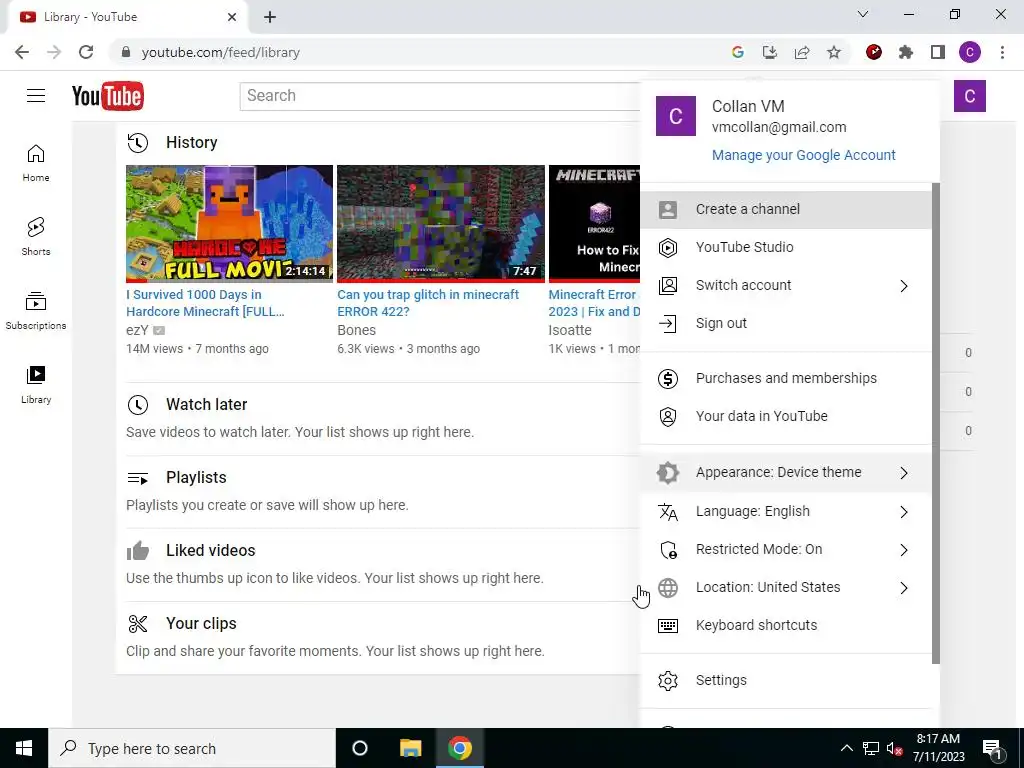Click the Google icon in the address bar

(738, 52)
